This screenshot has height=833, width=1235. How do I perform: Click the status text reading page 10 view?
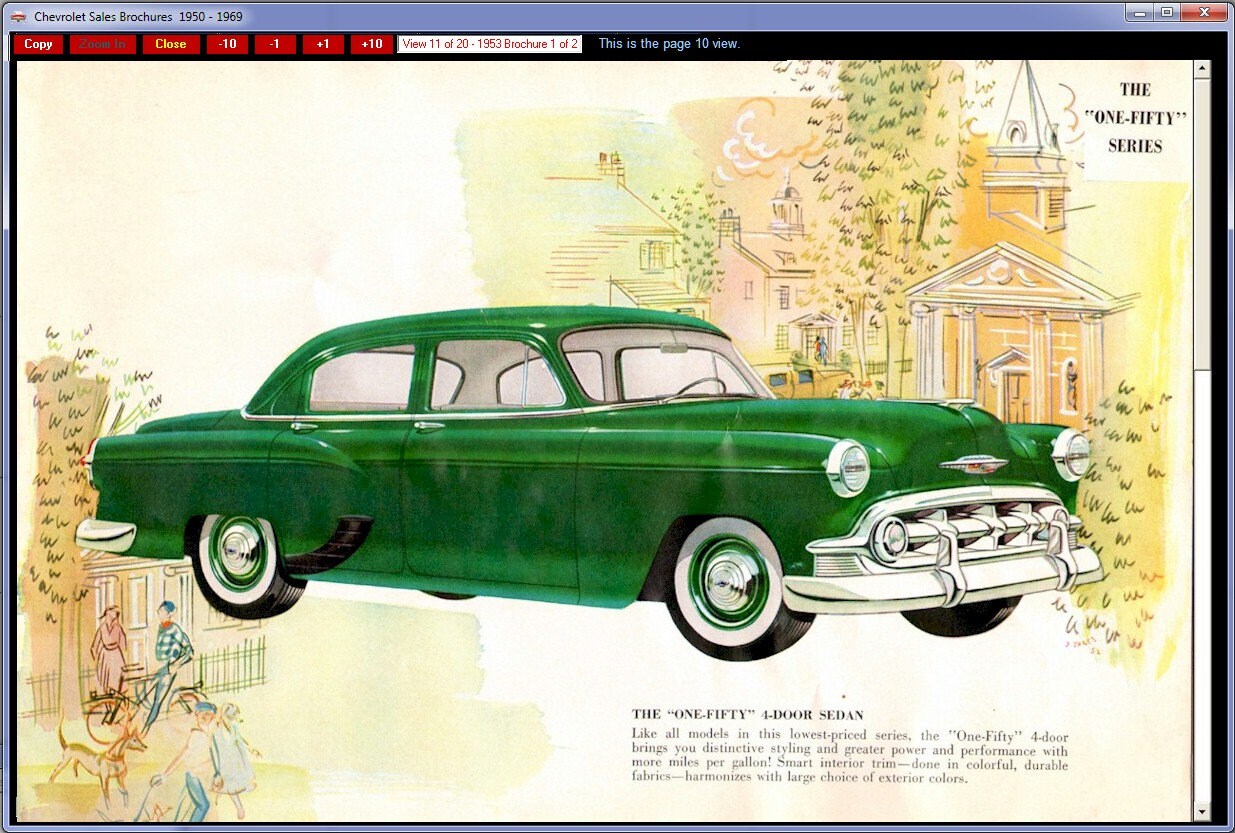667,44
